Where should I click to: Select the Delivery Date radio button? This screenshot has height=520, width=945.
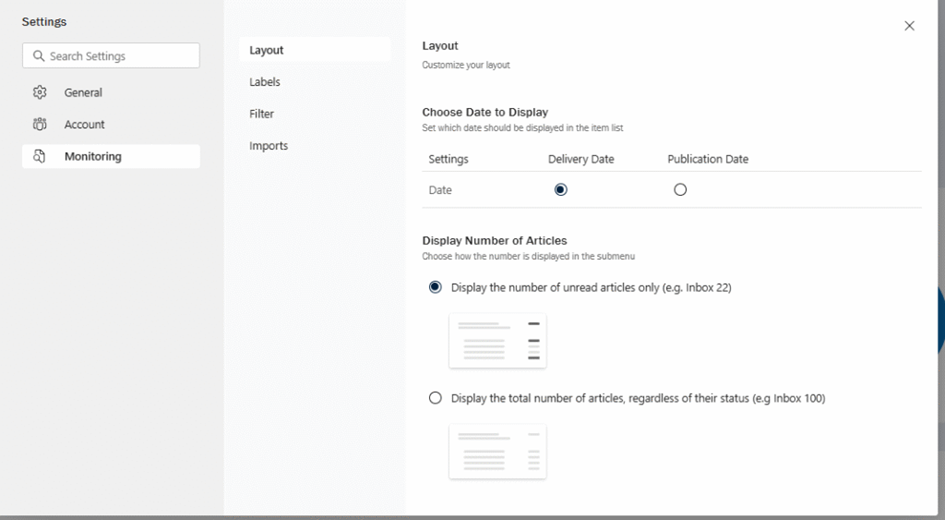[560, 190]
